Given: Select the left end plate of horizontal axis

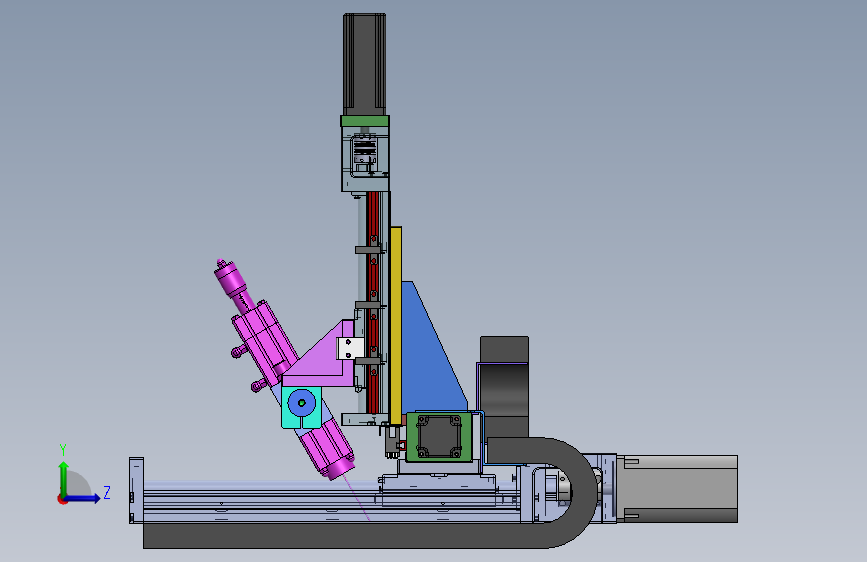Looking at the screenshot, I should [x=136, y=490].
